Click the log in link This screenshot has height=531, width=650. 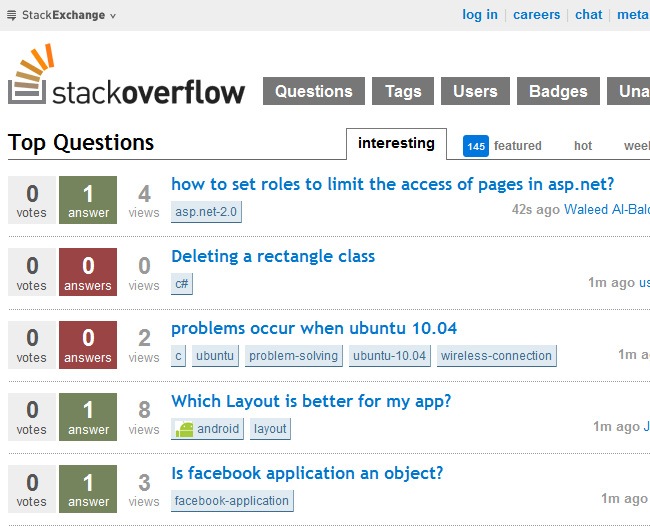[479, 15]
